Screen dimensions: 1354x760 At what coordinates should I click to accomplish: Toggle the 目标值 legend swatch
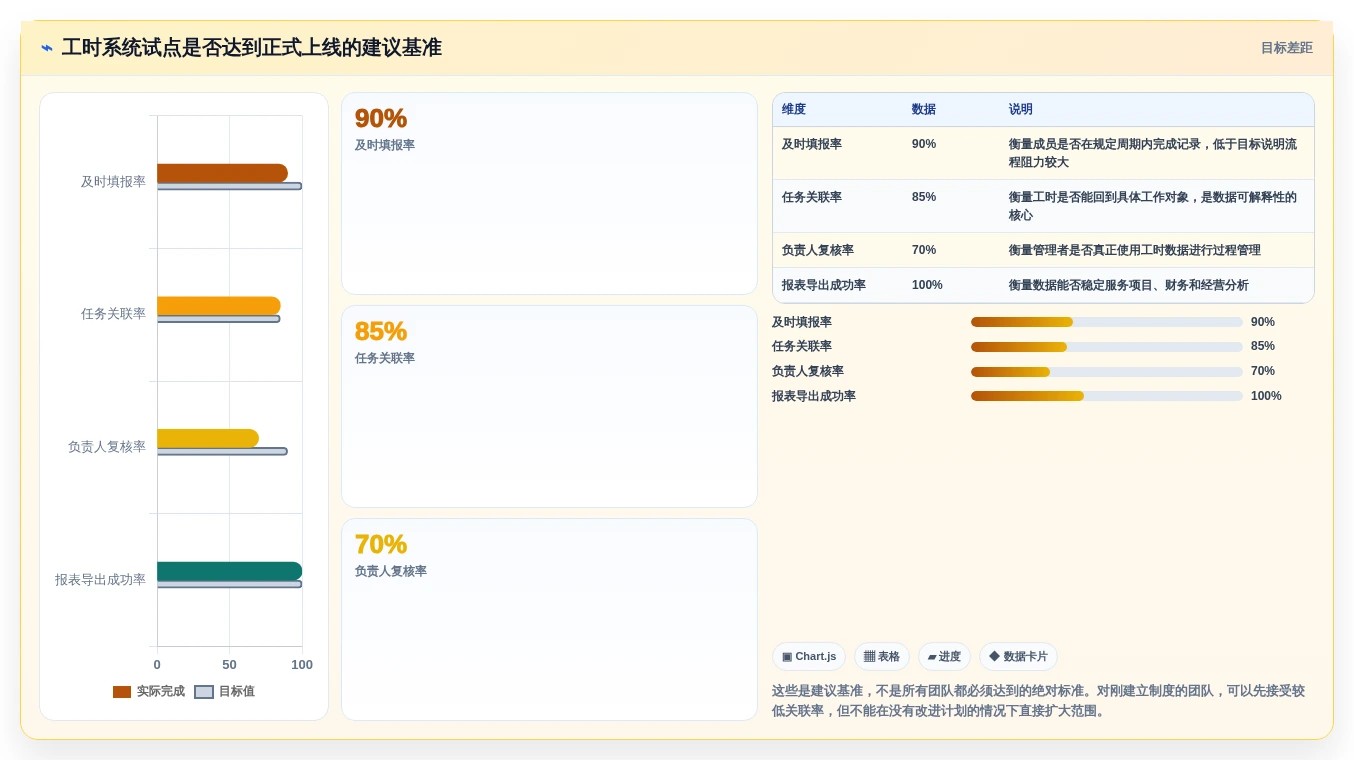(x=204, y=692)
